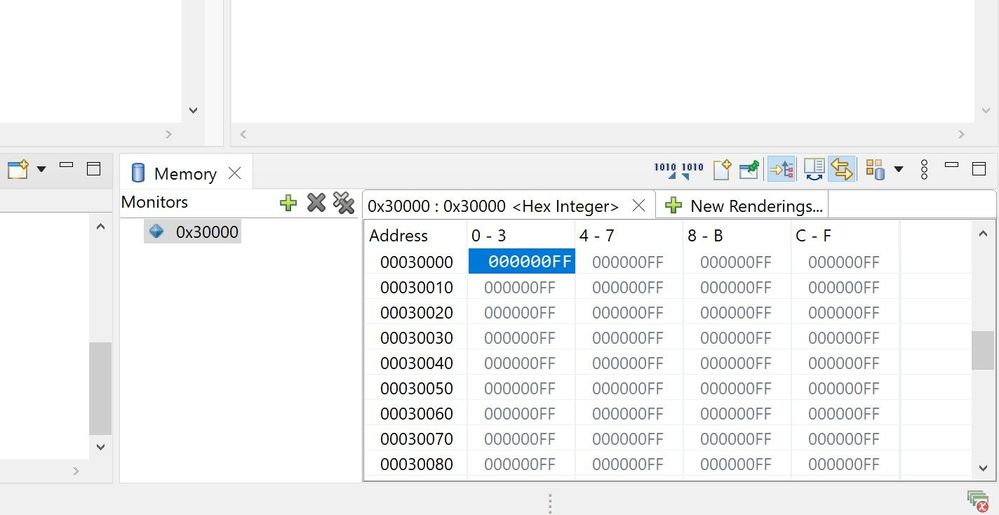Click the 0 - 3 cell in row 00030060
The image size is (999, 515).
pos(520,414)
